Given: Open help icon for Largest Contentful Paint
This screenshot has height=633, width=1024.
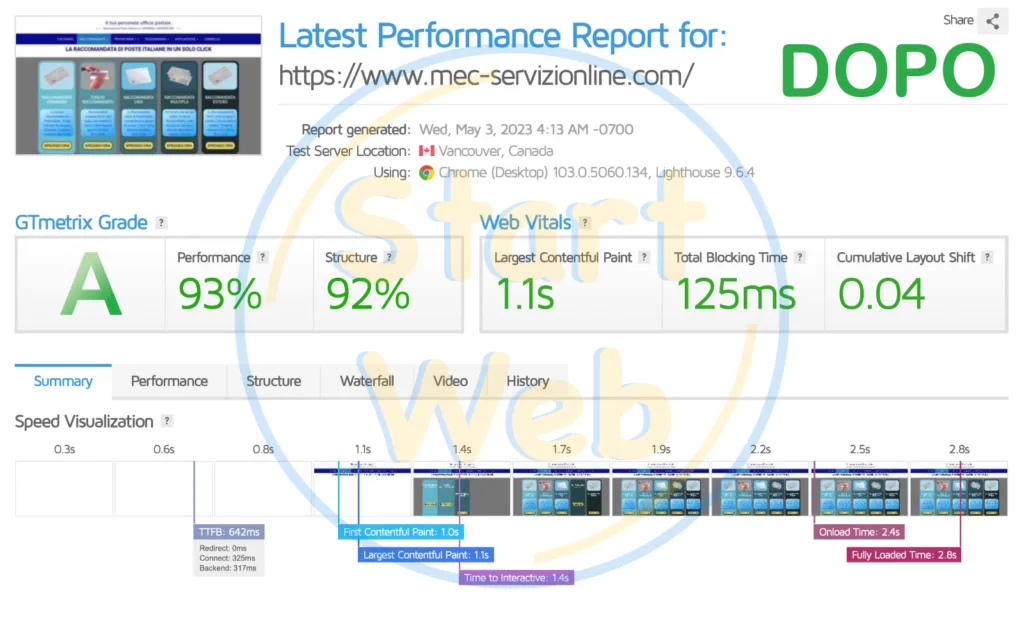Looking at the screenshot, I should tap(645, 257).
